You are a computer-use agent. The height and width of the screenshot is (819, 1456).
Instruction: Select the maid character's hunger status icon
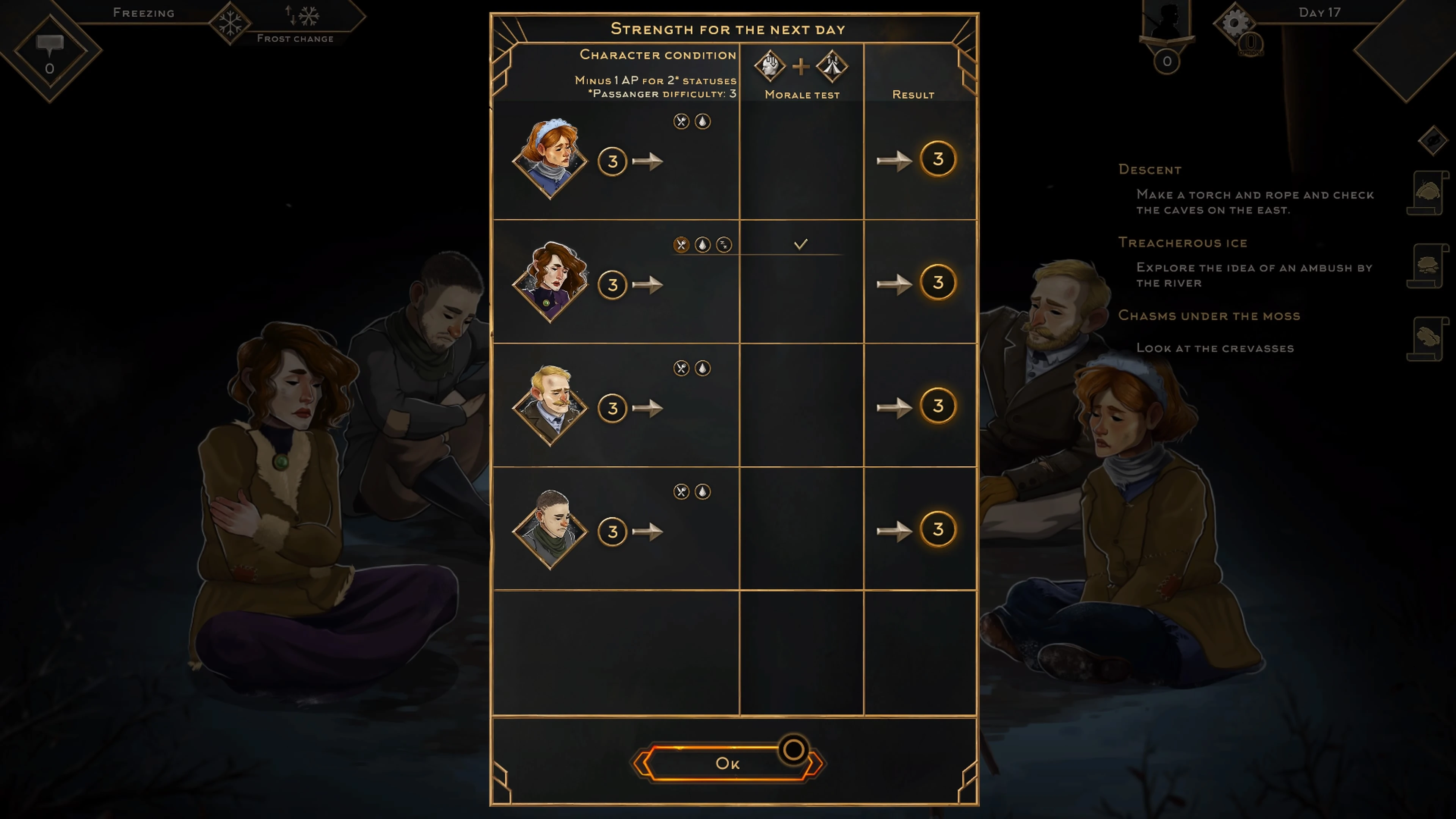point(681,121)
